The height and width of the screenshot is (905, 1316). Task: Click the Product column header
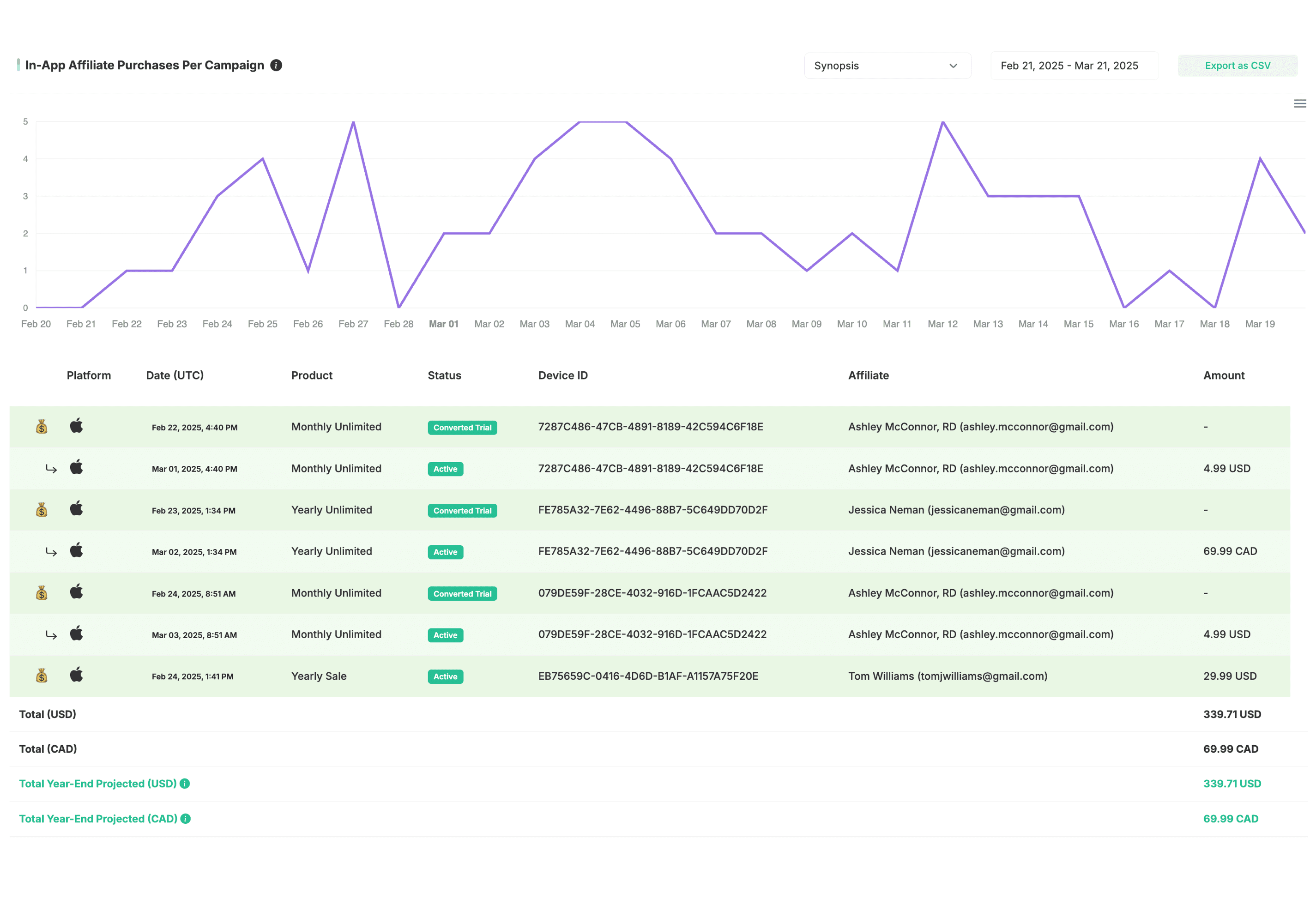[312, 375]
